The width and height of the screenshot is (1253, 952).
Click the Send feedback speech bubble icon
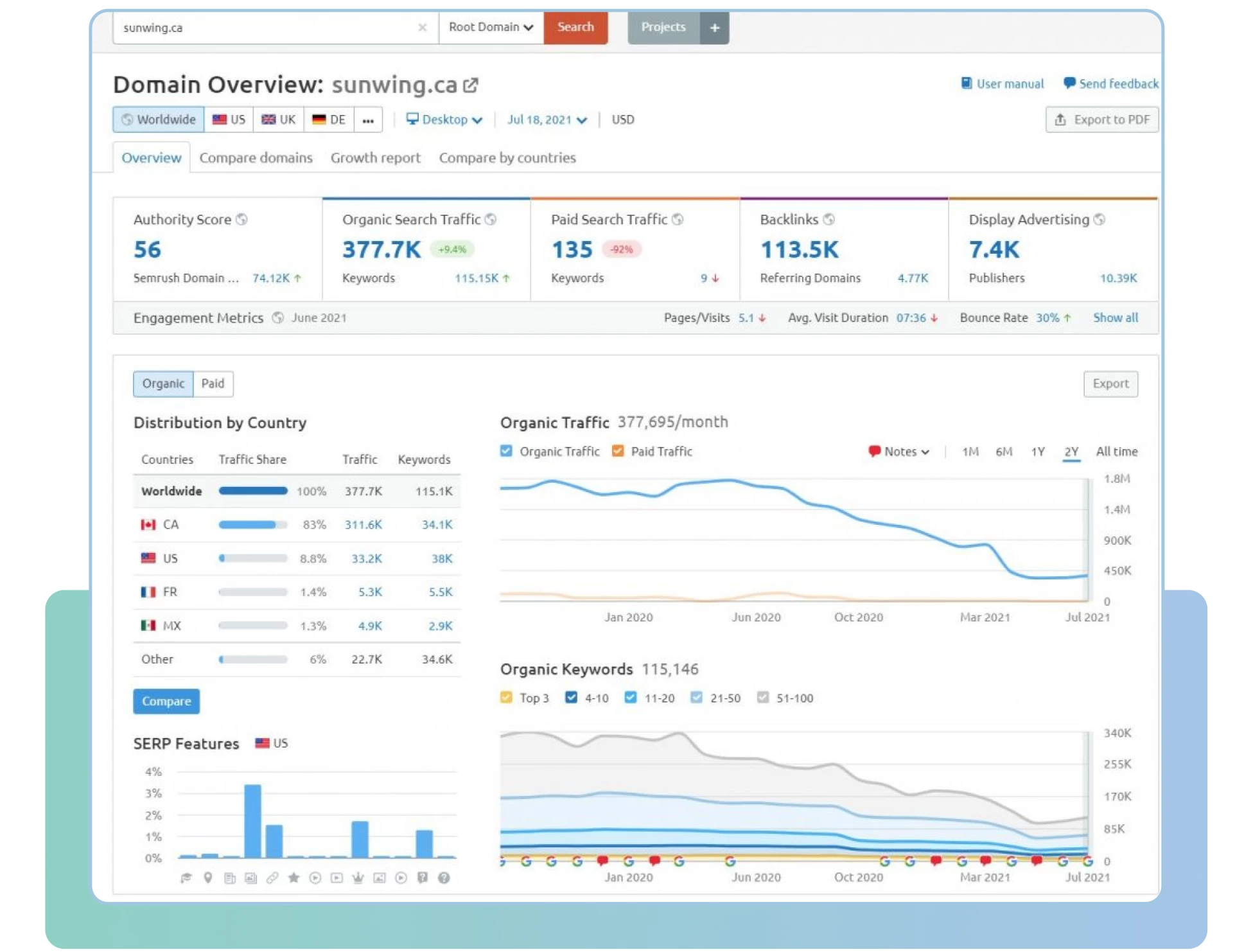pos(1069,83)
